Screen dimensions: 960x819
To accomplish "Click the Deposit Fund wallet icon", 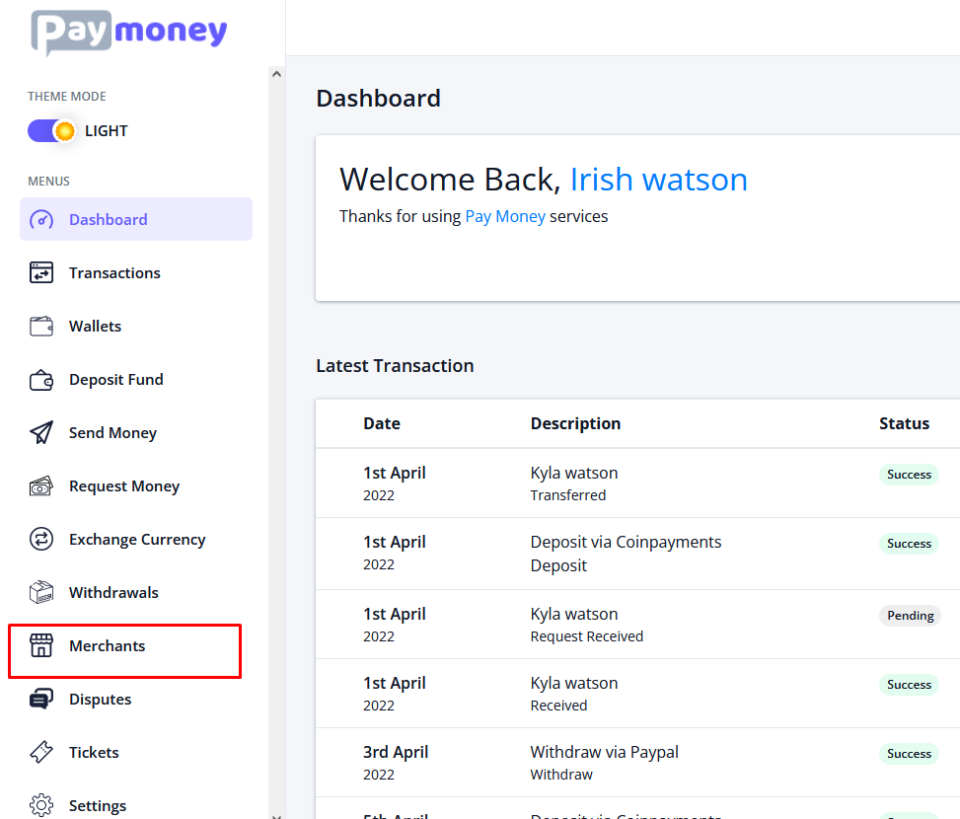I will click(x=41, y=380).
